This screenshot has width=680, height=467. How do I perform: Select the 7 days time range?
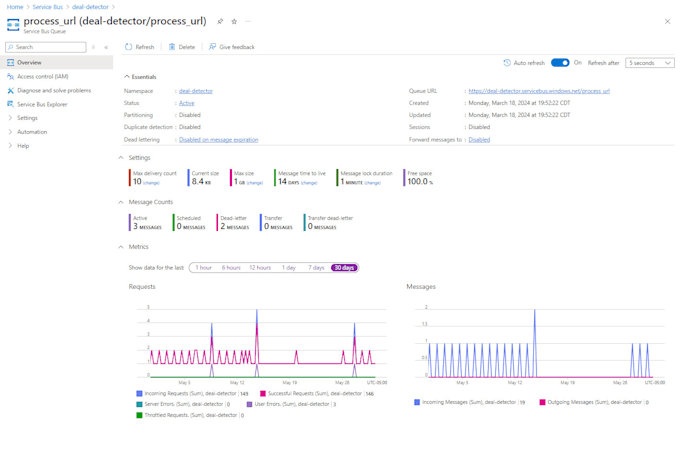[316, 268]
